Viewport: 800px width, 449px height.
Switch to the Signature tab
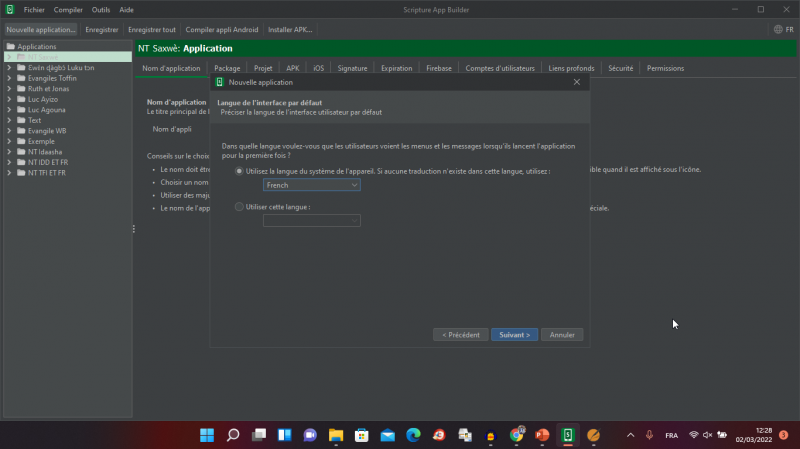click(x=352, y=68)
